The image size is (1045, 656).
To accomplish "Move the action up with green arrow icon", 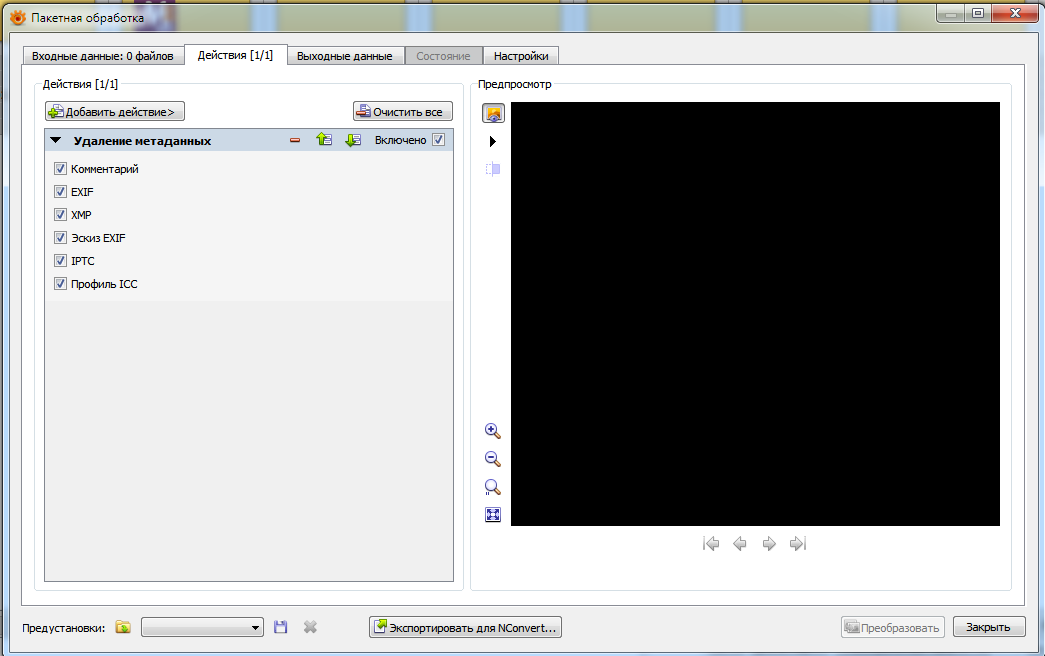I will click(x=323, y=141).
